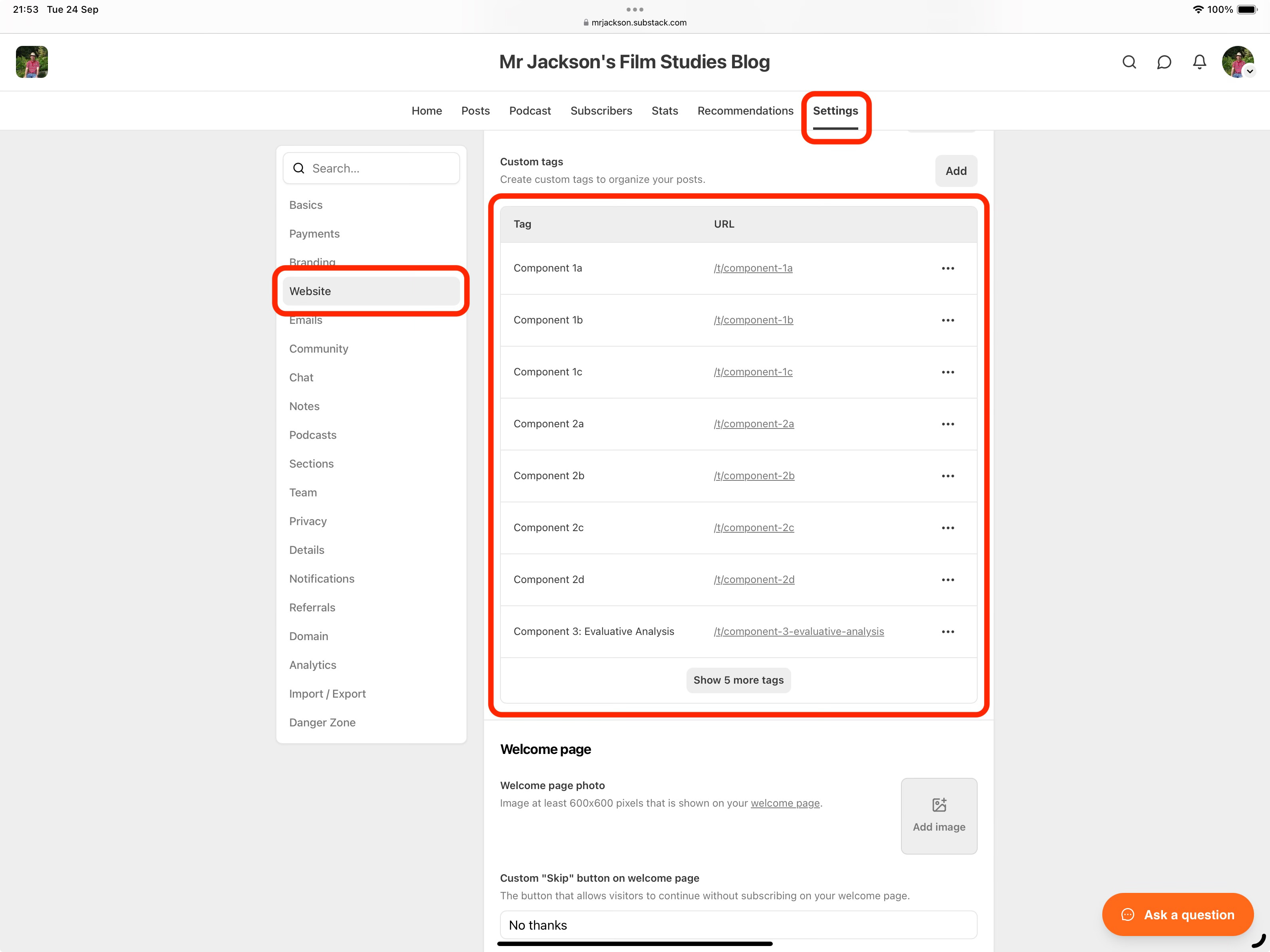Click the Add custom tag button
Screen dimensions: 1270x952
pos(956,171)
